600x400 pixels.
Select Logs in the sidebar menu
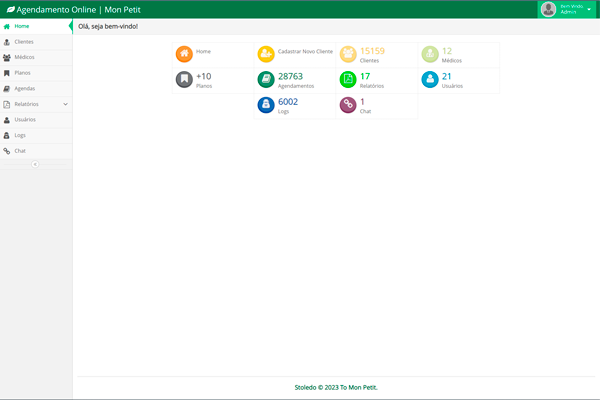pos(20,135)
